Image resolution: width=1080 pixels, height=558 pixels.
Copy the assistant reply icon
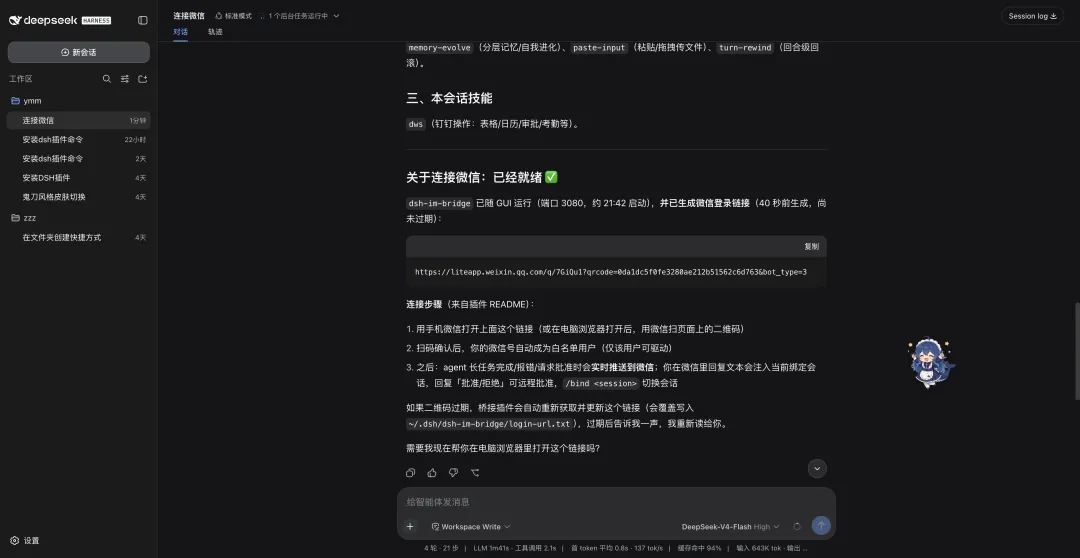411,473
